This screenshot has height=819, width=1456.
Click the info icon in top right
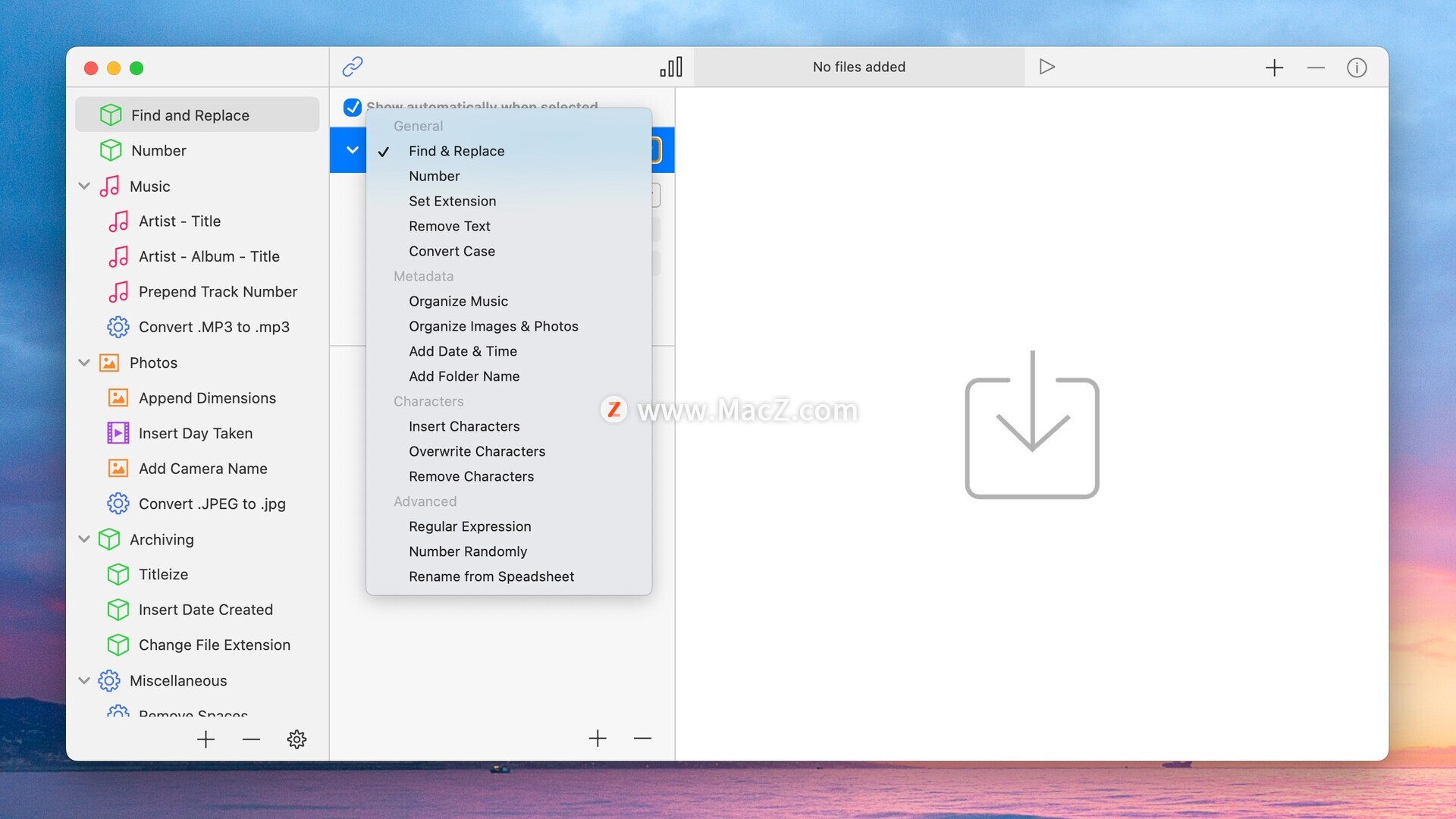[1357, 67]
